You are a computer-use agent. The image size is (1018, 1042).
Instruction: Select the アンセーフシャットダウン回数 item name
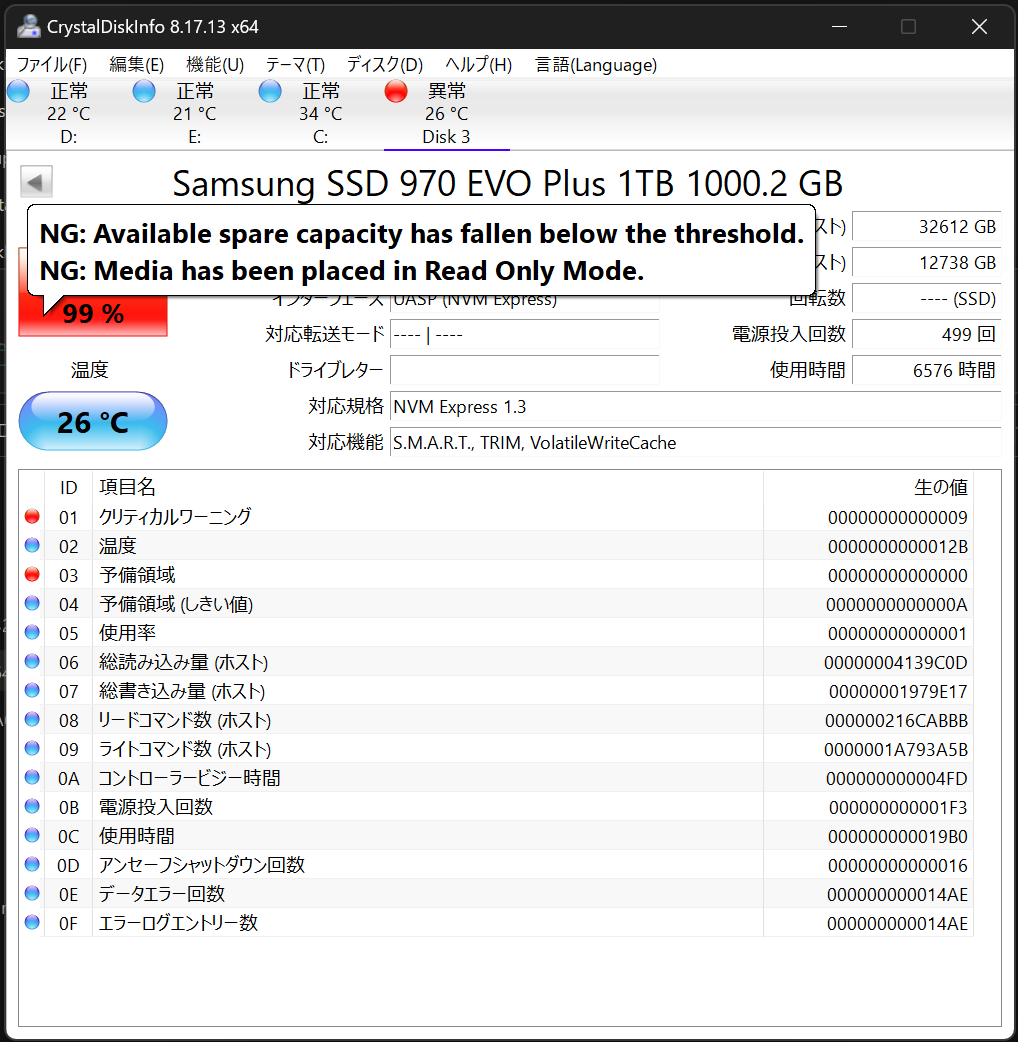point(202,865)
